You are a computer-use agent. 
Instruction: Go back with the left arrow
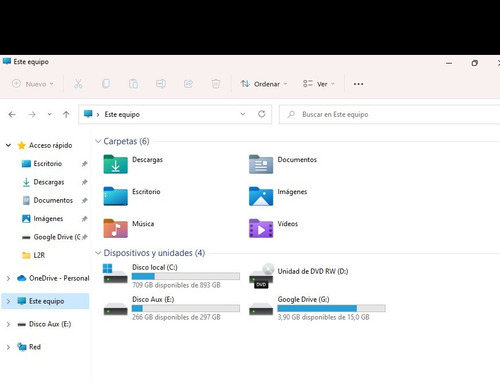tap(12, 115)
